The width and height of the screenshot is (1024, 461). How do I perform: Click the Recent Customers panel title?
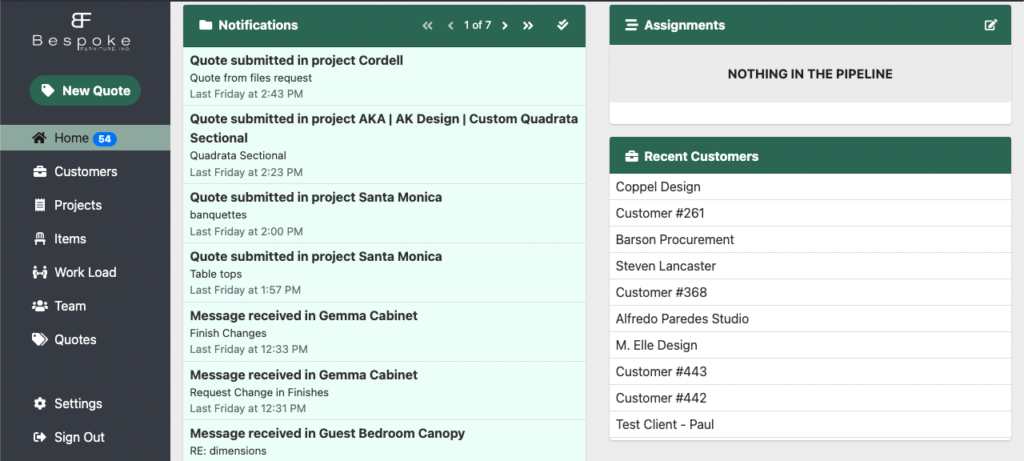(x=701, y=157)
